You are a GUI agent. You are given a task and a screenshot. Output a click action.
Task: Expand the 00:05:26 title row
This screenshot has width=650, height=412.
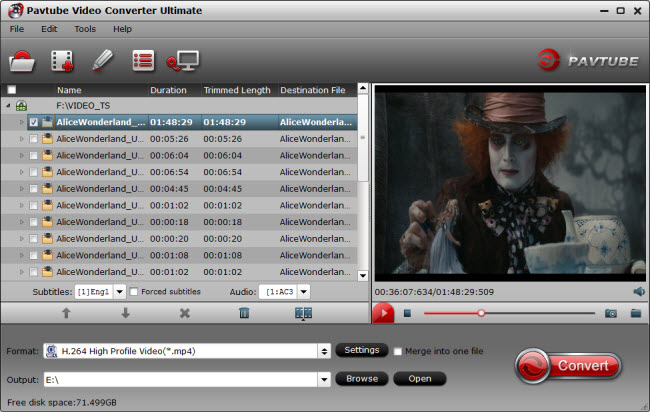22,139
